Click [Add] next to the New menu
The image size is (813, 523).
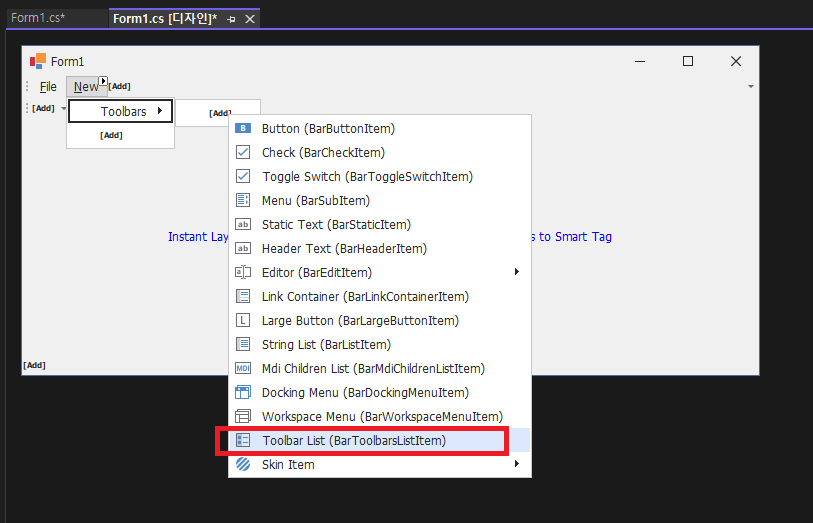[x=119, y=86]
